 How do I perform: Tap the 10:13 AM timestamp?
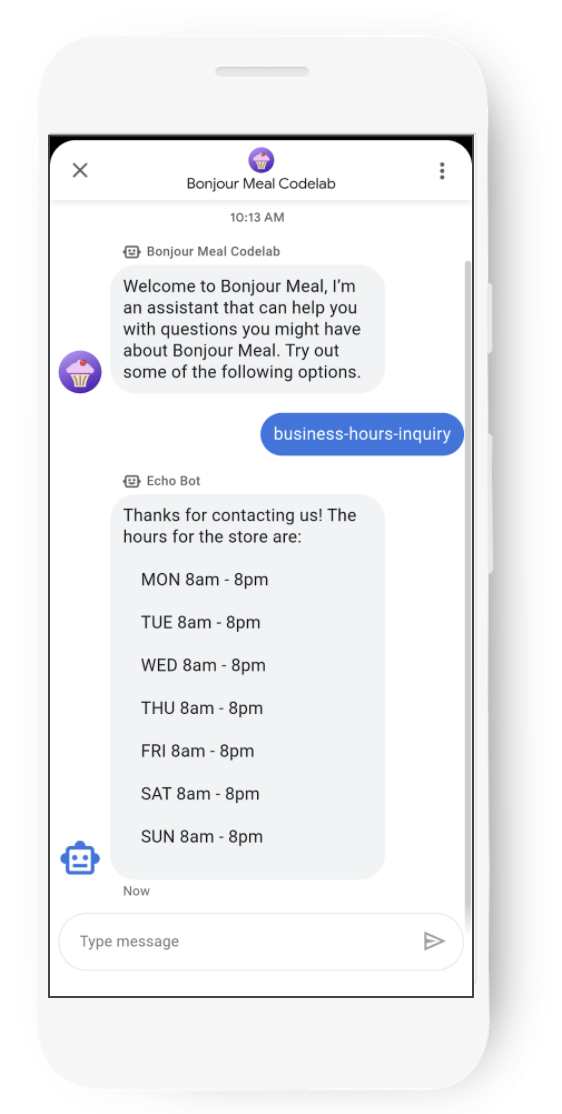257,217
